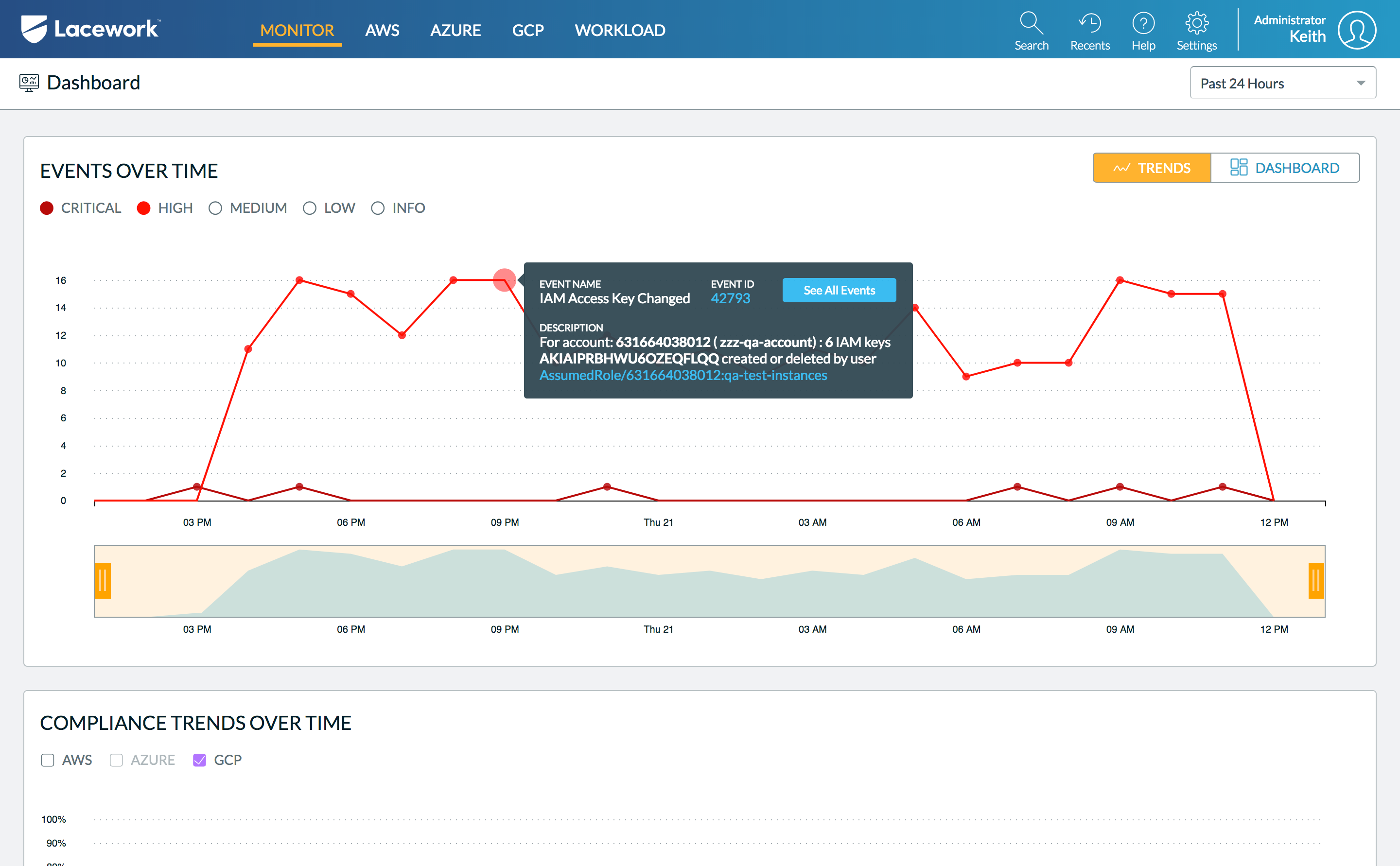This screenshot has height=866, width=1400.
Task: Disable the CRITICAL severity filter
Action: [47, 208]
